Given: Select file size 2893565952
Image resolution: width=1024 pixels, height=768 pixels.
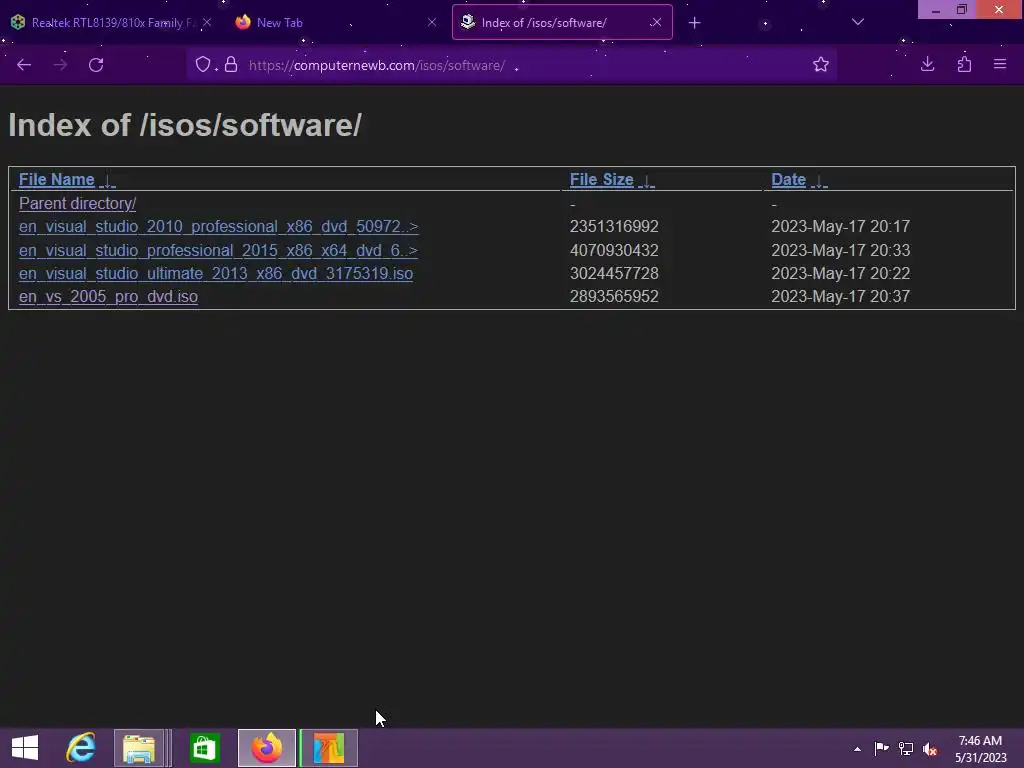Looking at the screenshot, I should (x=614, y=296).
